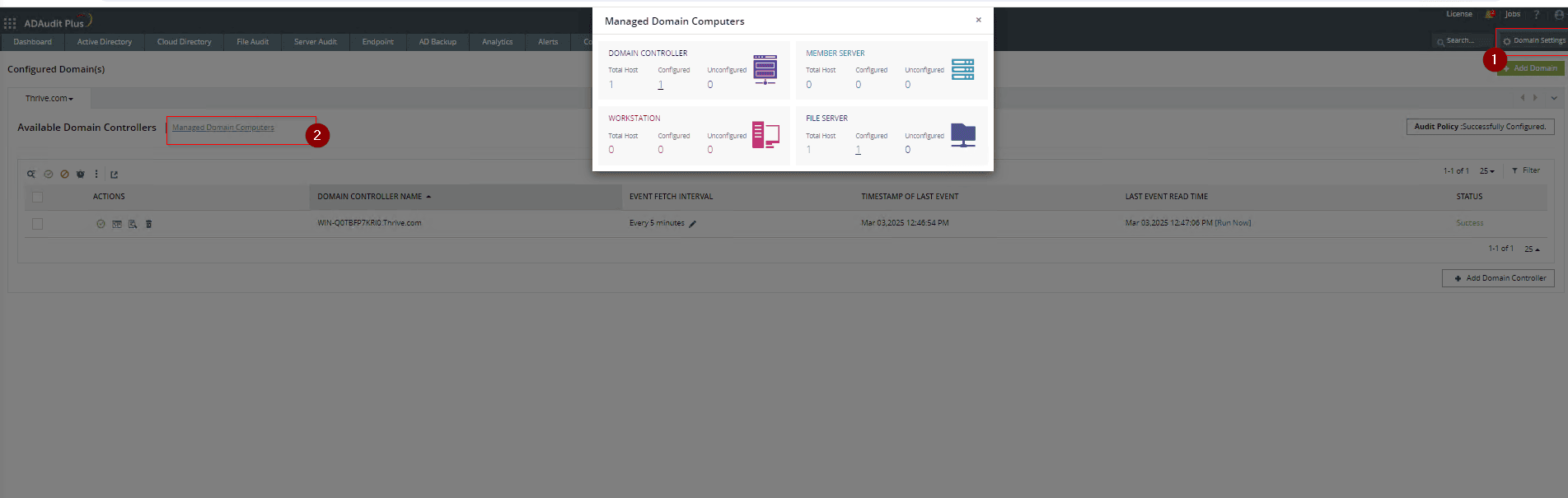The height and width of the screenshot is (498, 1568).
Task: Open the Managed Domain Computers link
Action: (x=223, y=128)
